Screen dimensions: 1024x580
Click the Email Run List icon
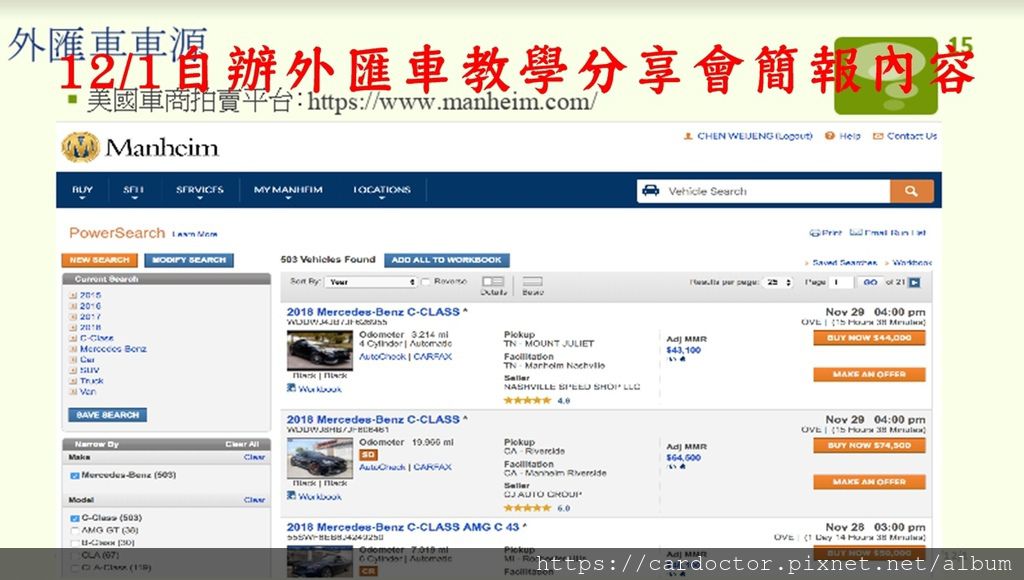coord(856,233)
